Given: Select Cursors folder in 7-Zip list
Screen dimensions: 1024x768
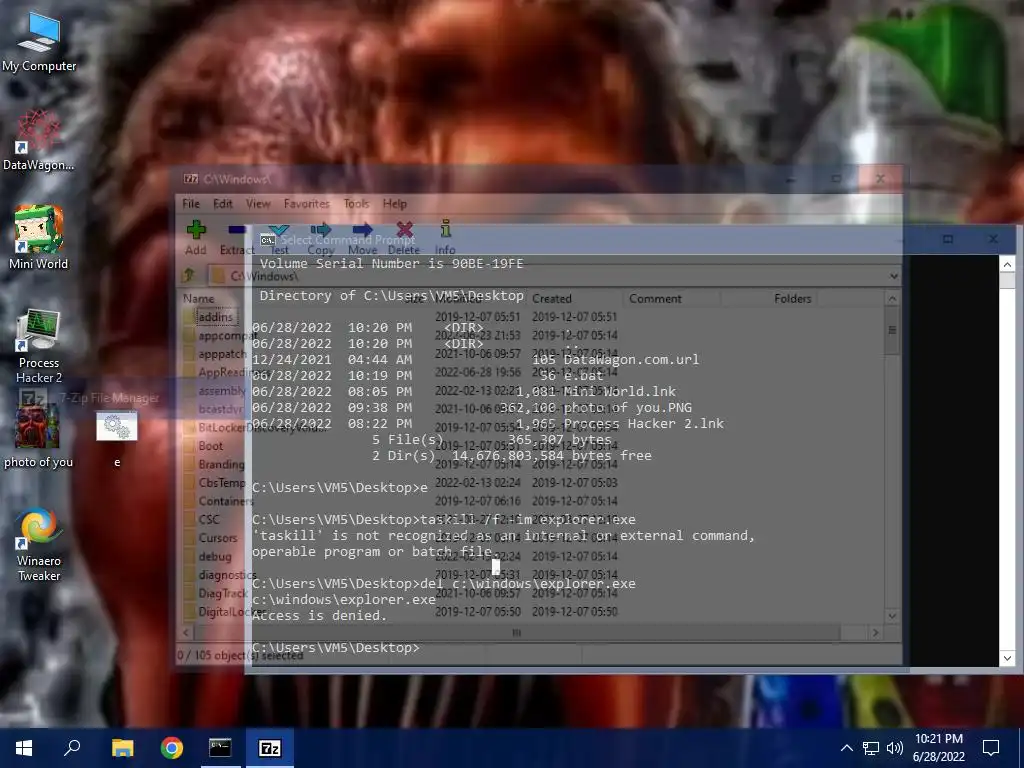Looking at the screenshot, I should click(217, 538).
